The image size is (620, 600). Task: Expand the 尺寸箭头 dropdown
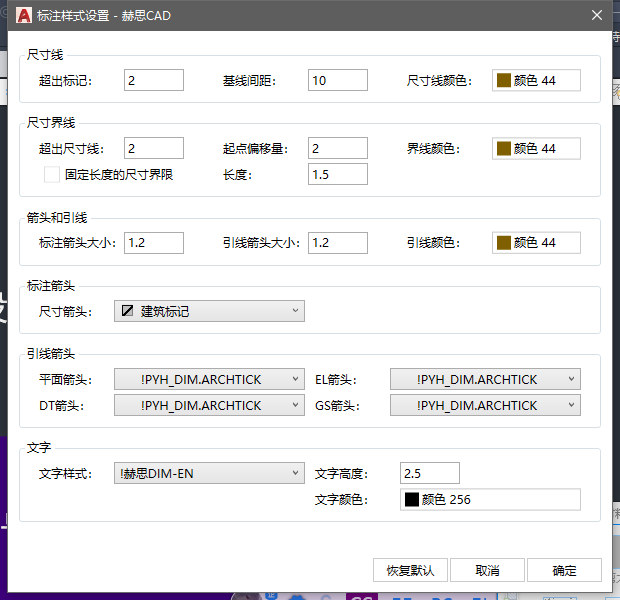(209, 311)
